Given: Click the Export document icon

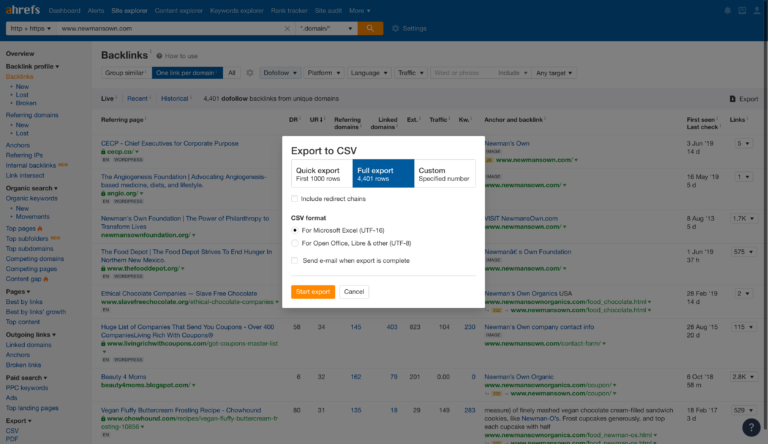Looking at the screenshot, I should (732, 99).
